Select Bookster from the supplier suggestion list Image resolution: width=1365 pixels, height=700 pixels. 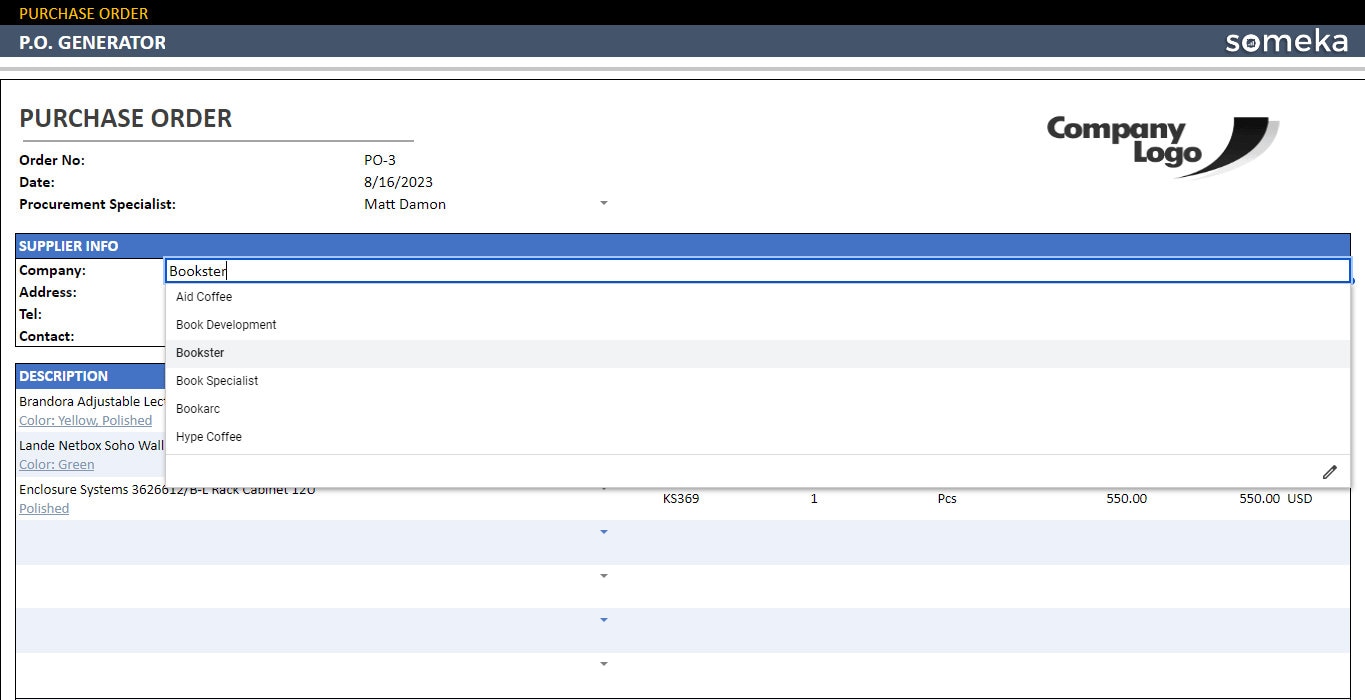(x=199, y=352)
